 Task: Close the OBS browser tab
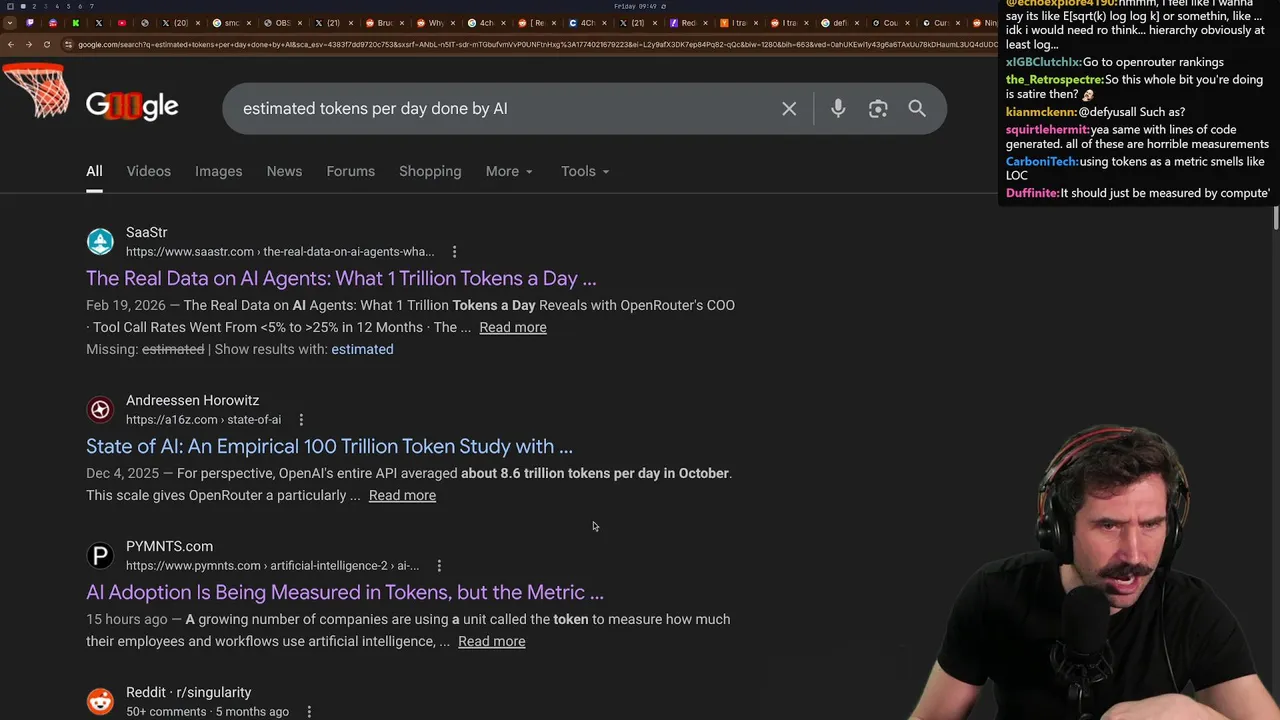(x=300, y=23)
